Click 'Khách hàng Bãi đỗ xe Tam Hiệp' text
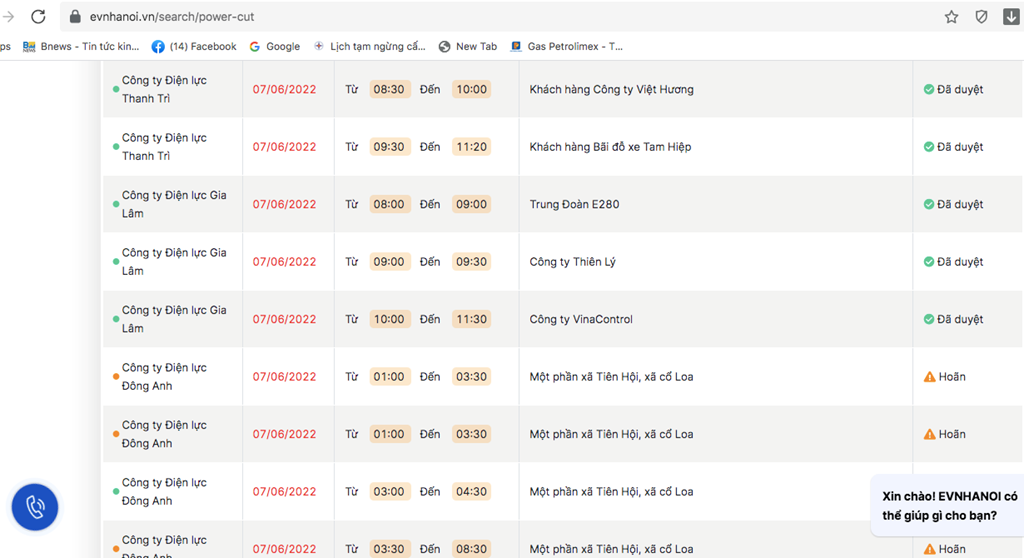This screenshot has height=558, width=1024. pos(610,147)
